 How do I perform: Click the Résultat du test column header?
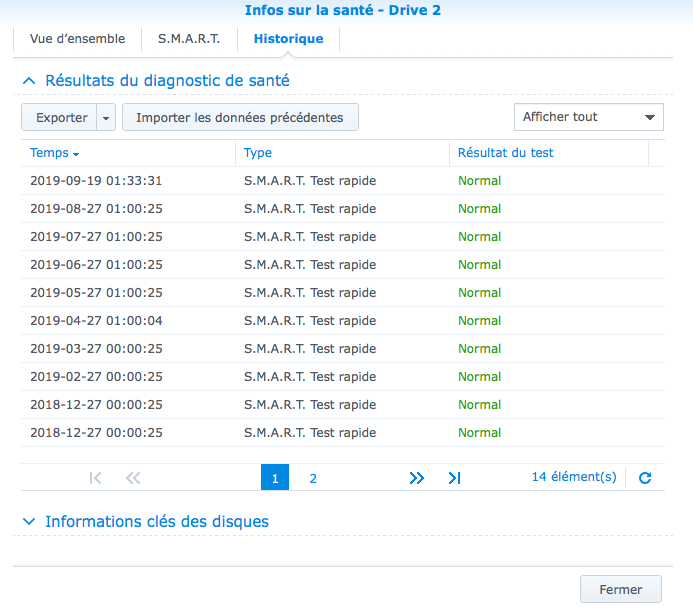[x=505, y=153]
